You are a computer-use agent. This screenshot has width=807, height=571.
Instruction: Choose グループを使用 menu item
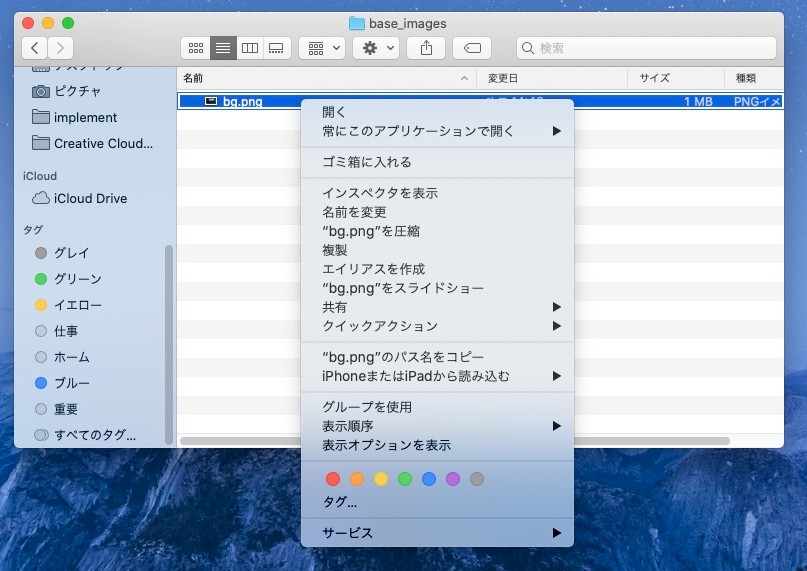click(437, 407)
